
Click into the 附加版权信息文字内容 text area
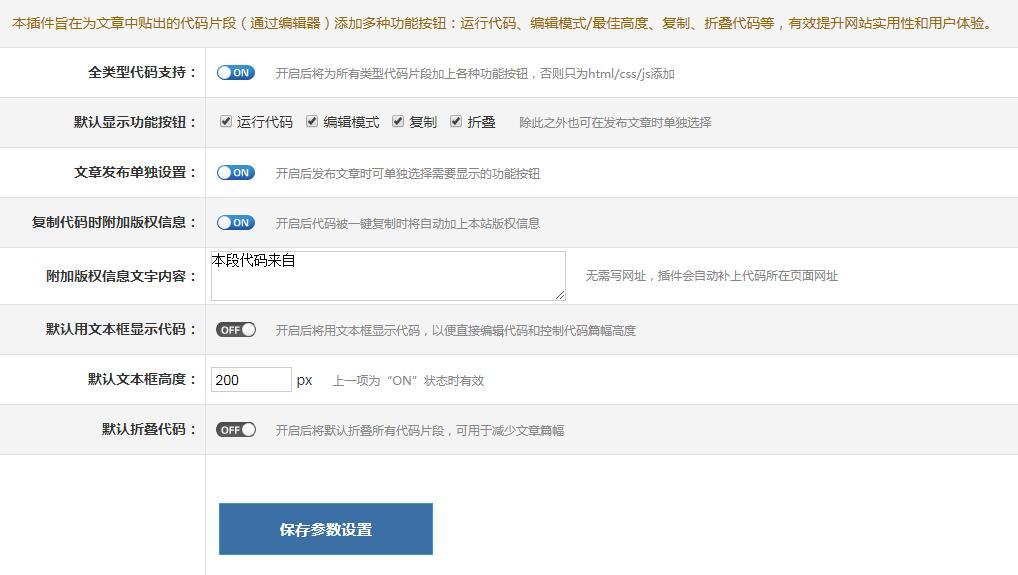[x=387, y=276]
